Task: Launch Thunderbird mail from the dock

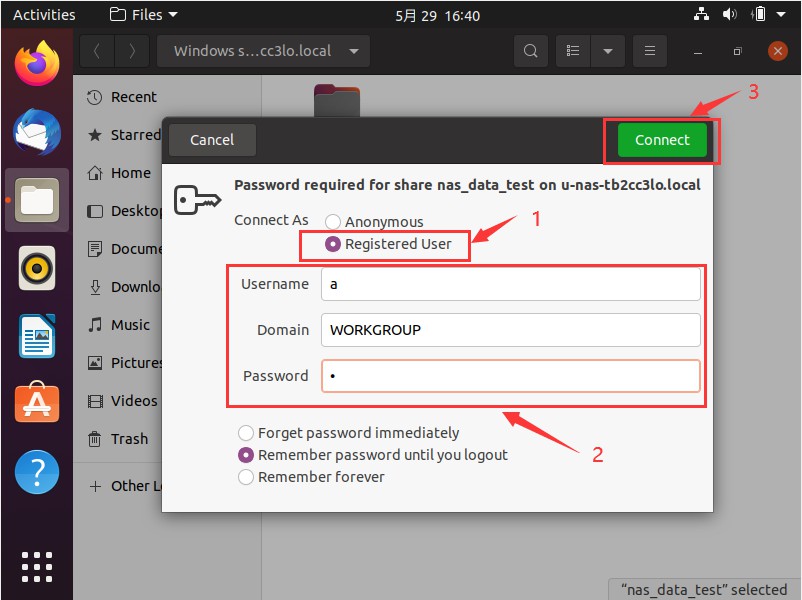Action: coord(37,133)
